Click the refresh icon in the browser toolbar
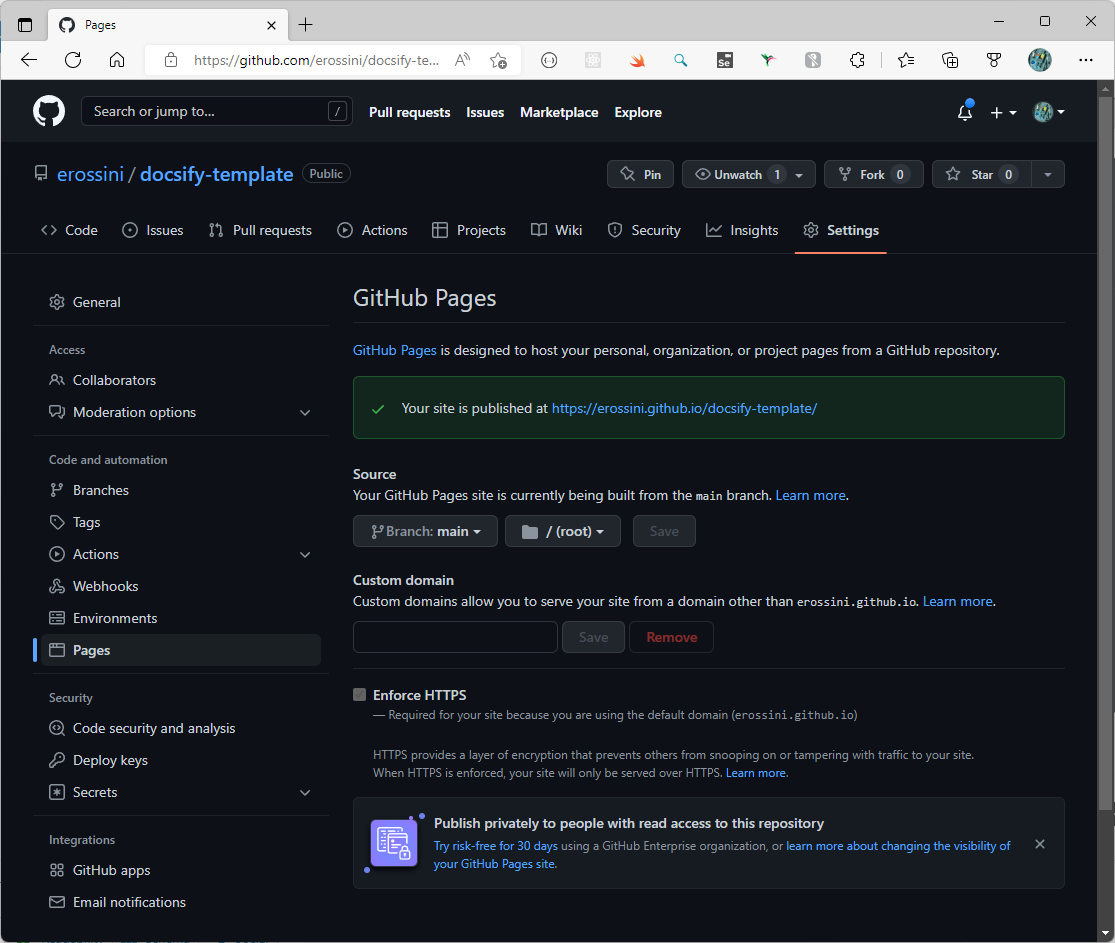Viewport: 1115px width, 943px height. pos(72,60)
